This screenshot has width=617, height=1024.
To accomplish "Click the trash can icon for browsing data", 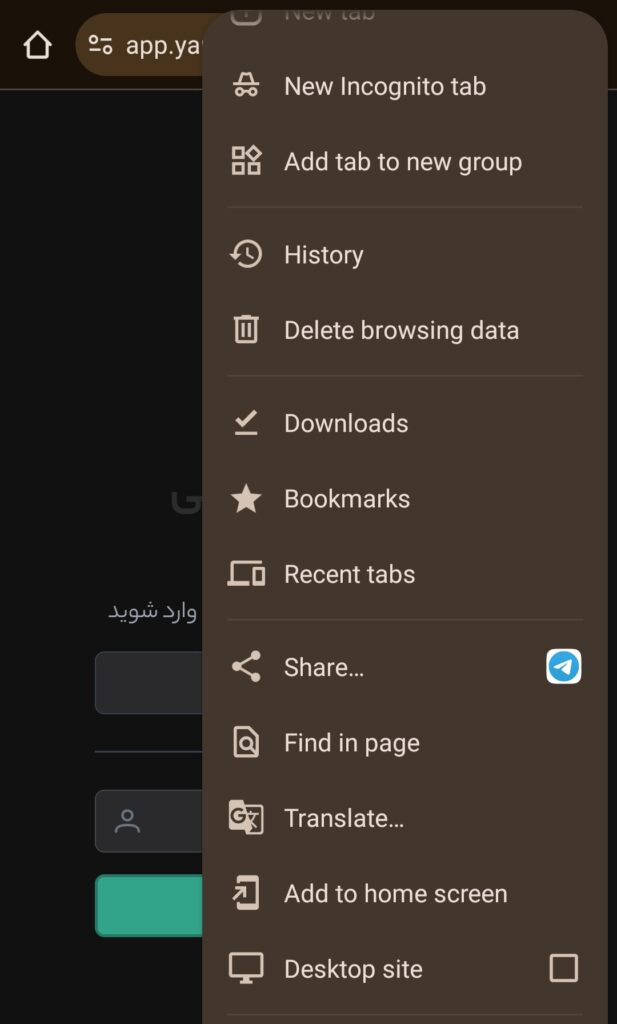I will [246, 329].
